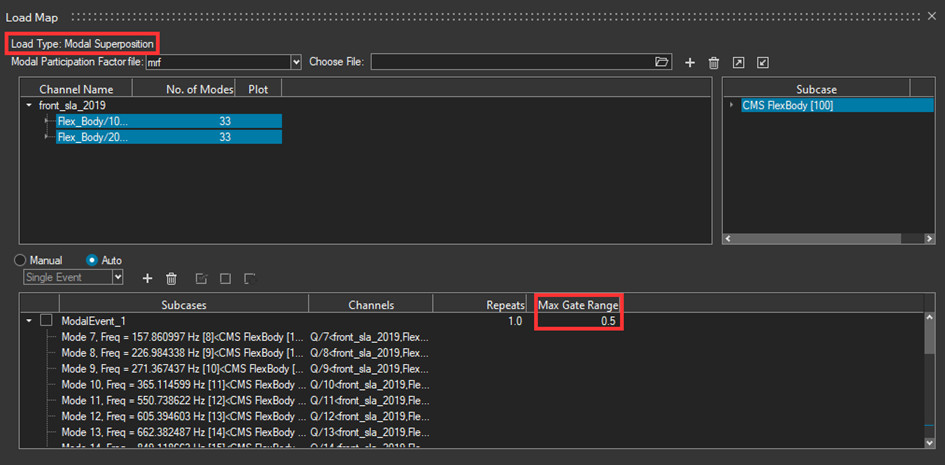This screenshot has width=945, height=465.
Task: Click the Channel Name column header
Action: point(76,89)
